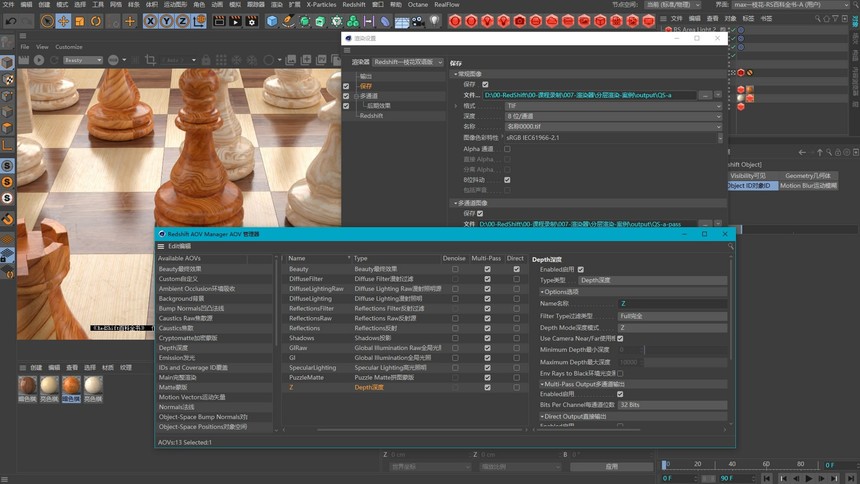
Task: Toggle DiffuseFilter row Denoise checkbox
Action: point(455,279)
